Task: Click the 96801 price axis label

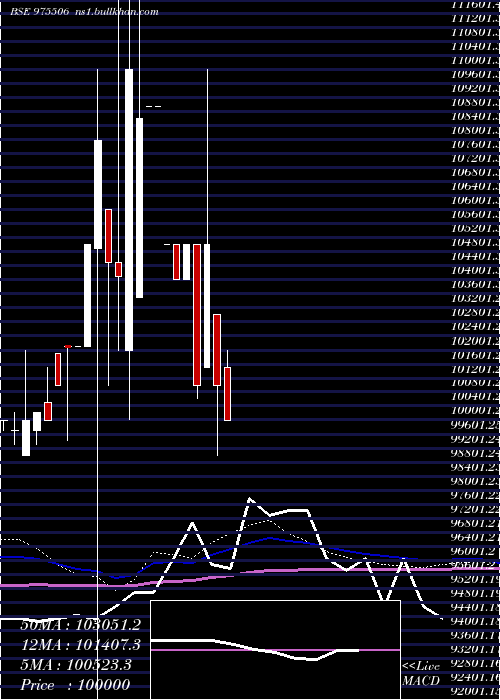Action: [475, 522]
